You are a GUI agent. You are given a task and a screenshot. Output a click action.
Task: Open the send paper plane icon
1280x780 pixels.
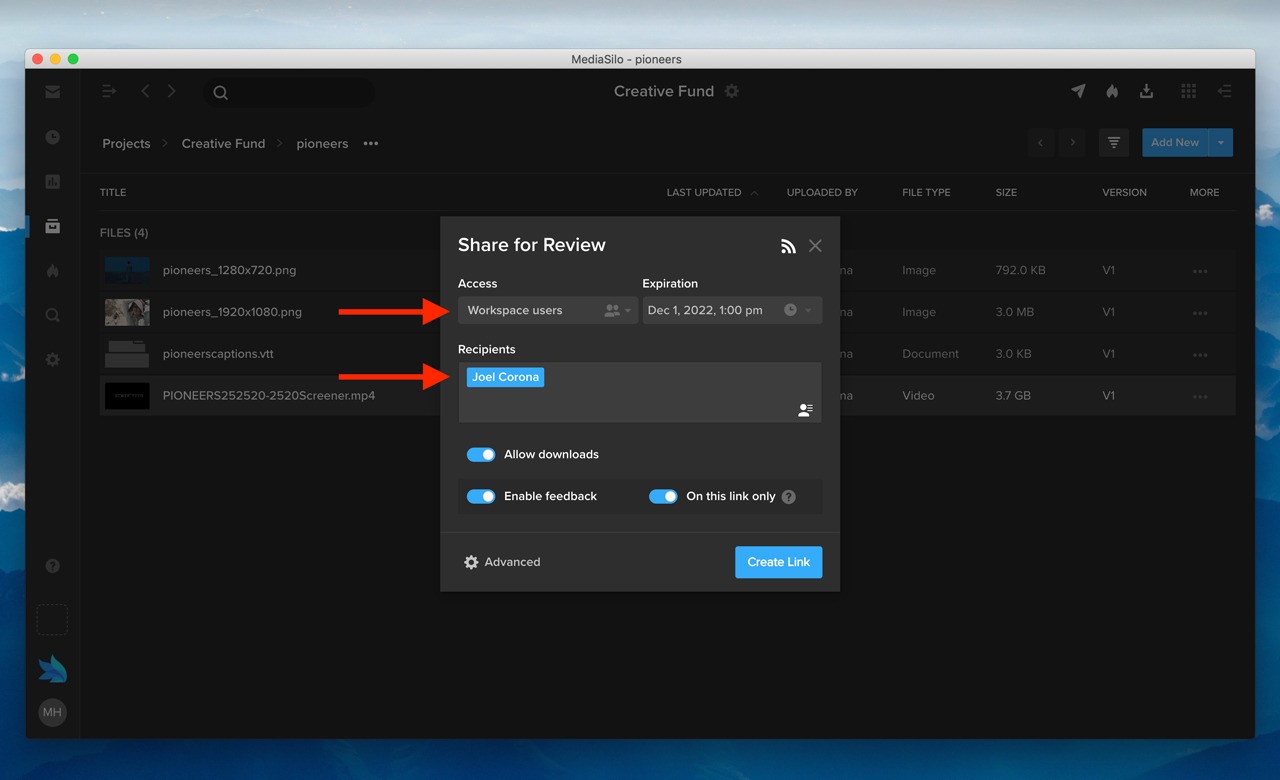[x=1078, y=91]
